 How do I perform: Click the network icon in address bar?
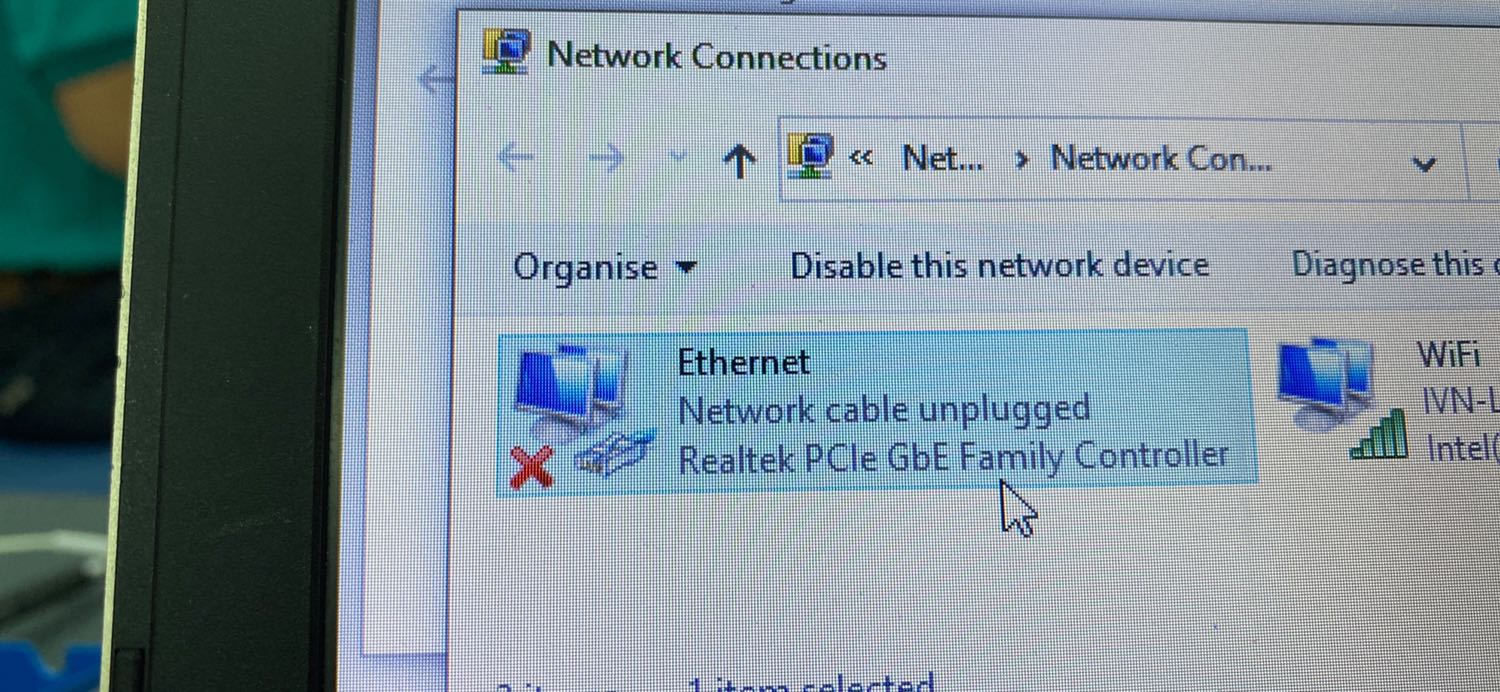[x=811, y=156]
